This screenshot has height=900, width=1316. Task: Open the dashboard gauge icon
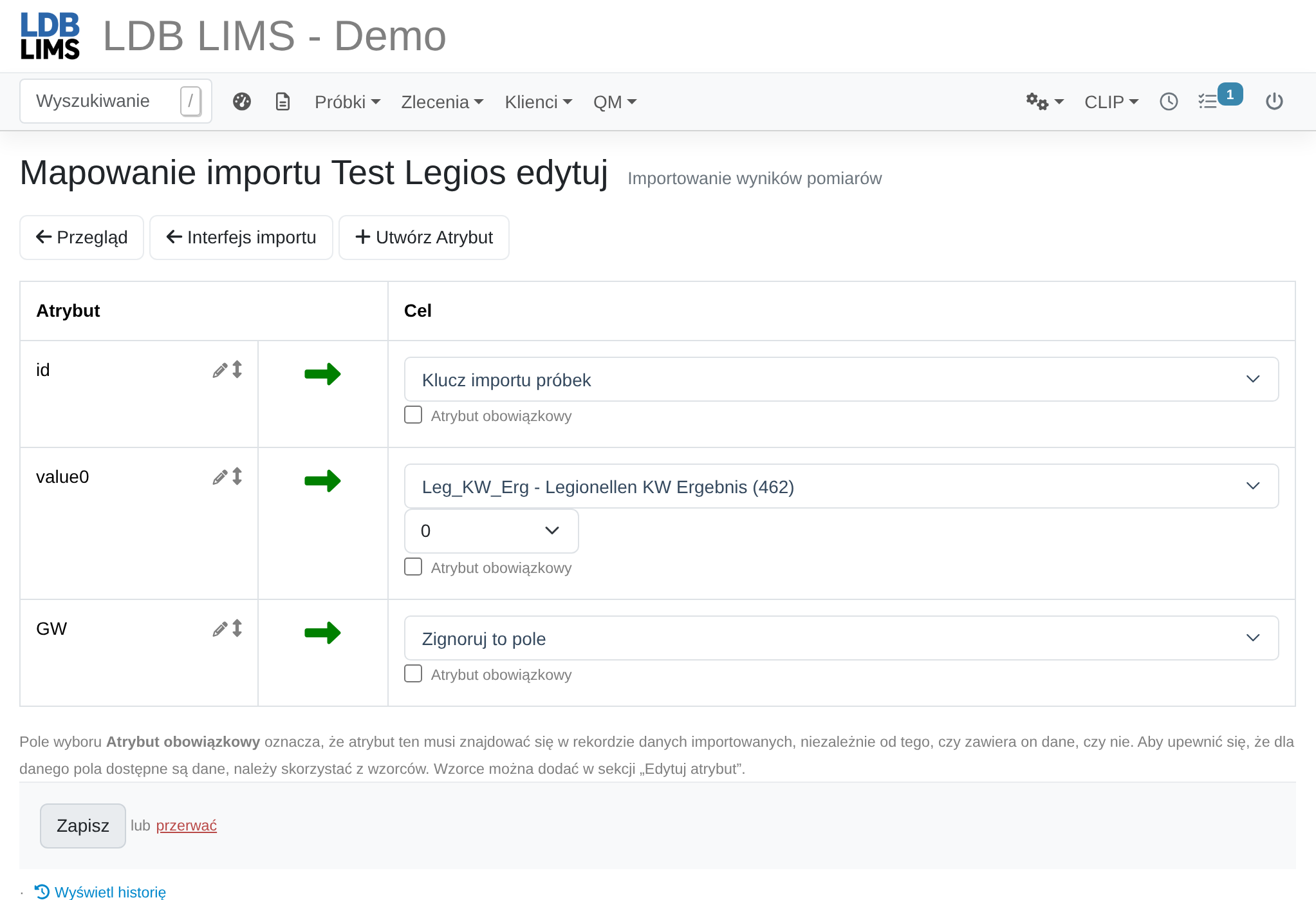[242, 102]
